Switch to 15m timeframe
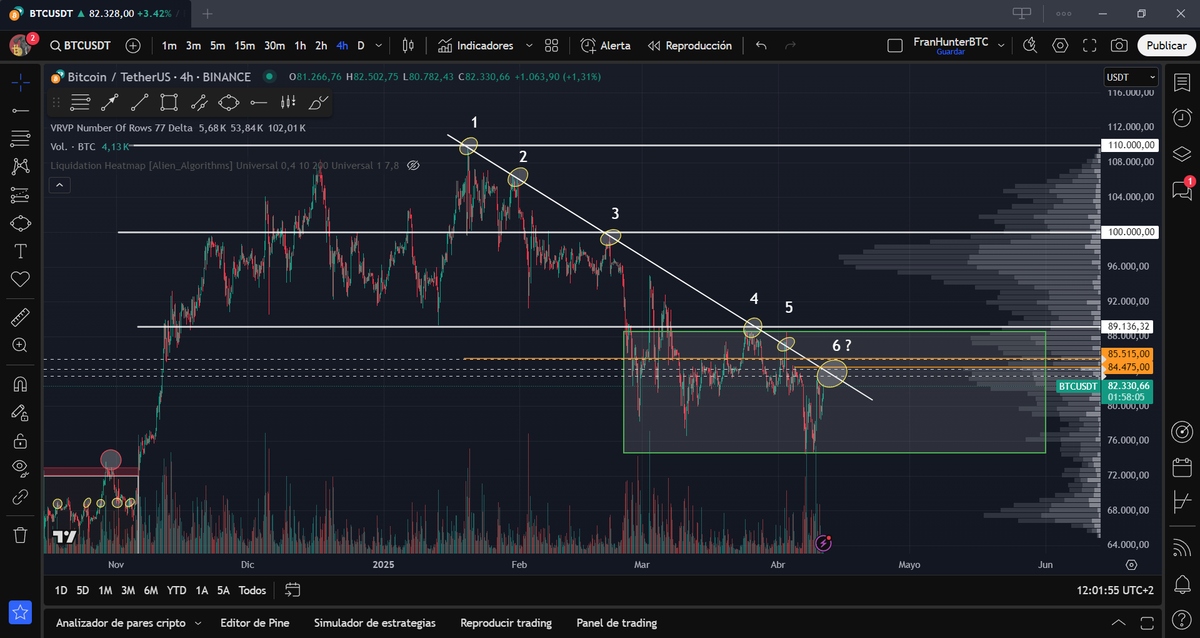Screen dimensions: 1200x638 244,46
